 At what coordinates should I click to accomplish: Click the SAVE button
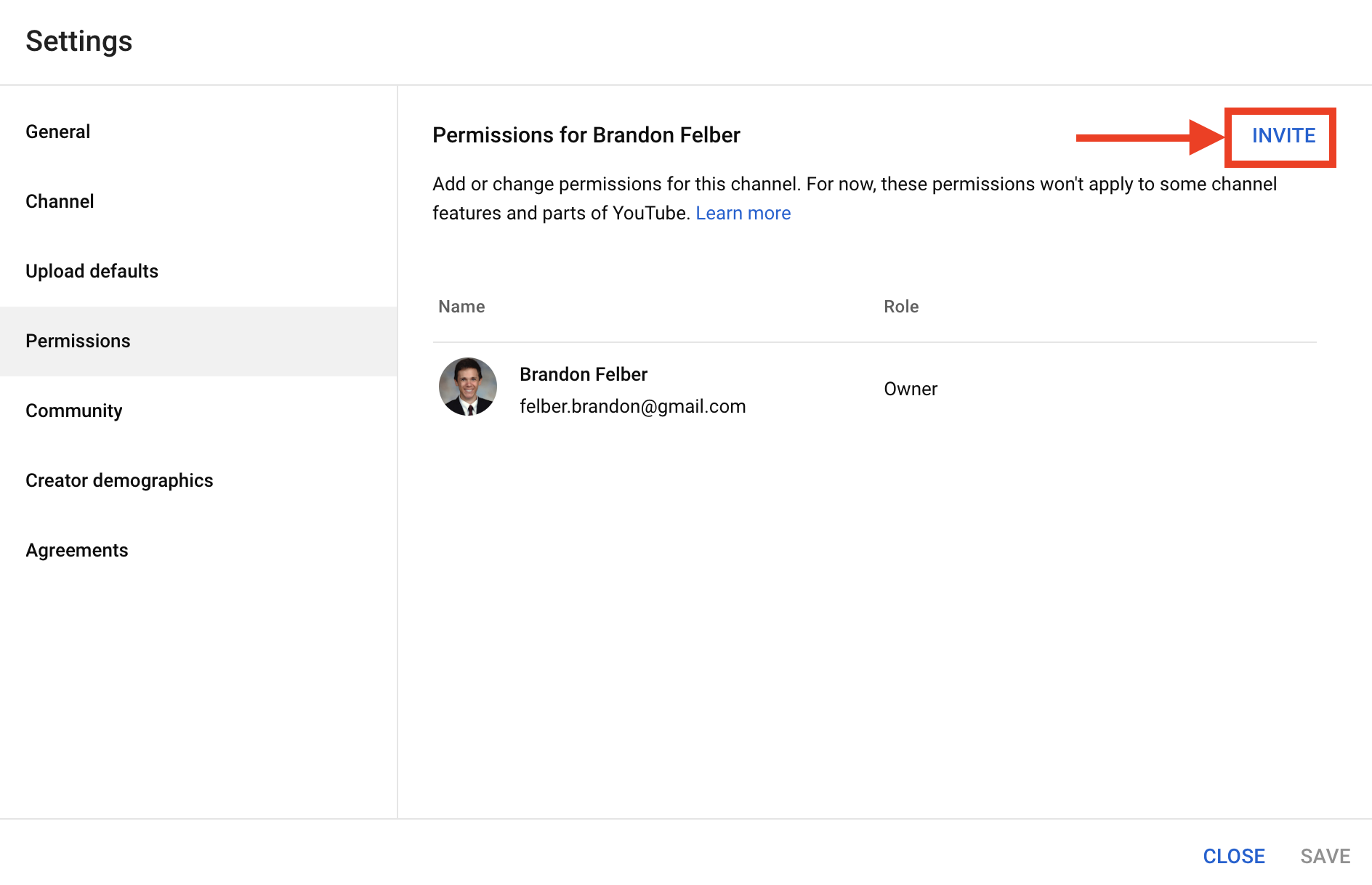(x=1325, y=856)
